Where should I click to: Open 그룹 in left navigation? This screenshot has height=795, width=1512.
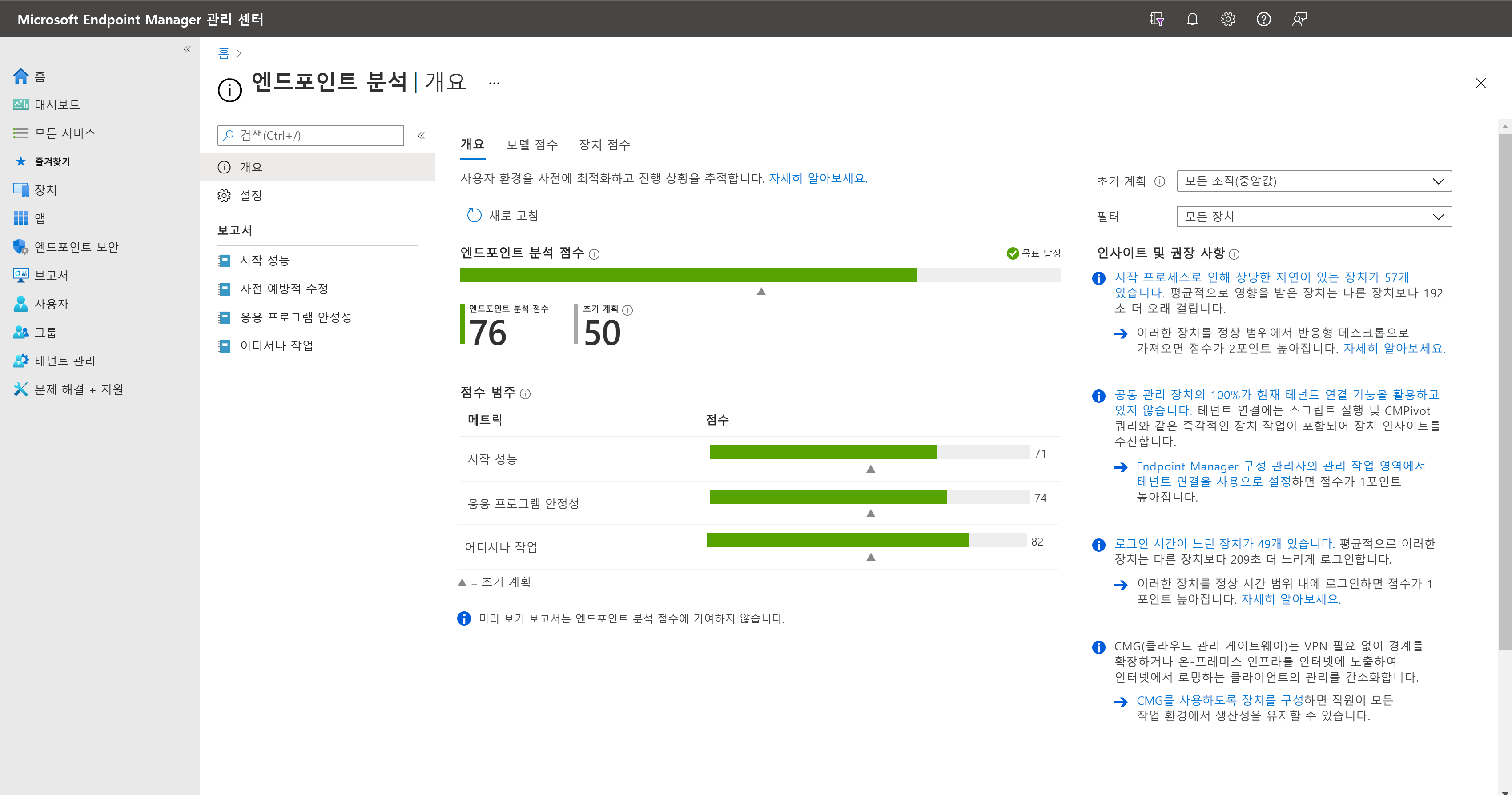pos(35,332)
